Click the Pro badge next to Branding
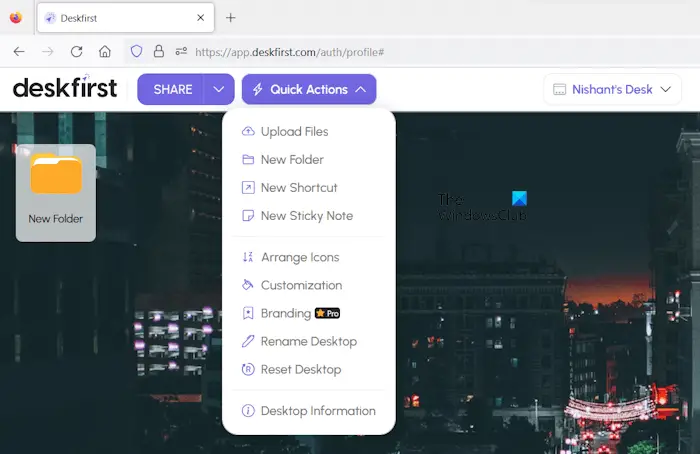700x454 pixels. click(x=328, y=313)
